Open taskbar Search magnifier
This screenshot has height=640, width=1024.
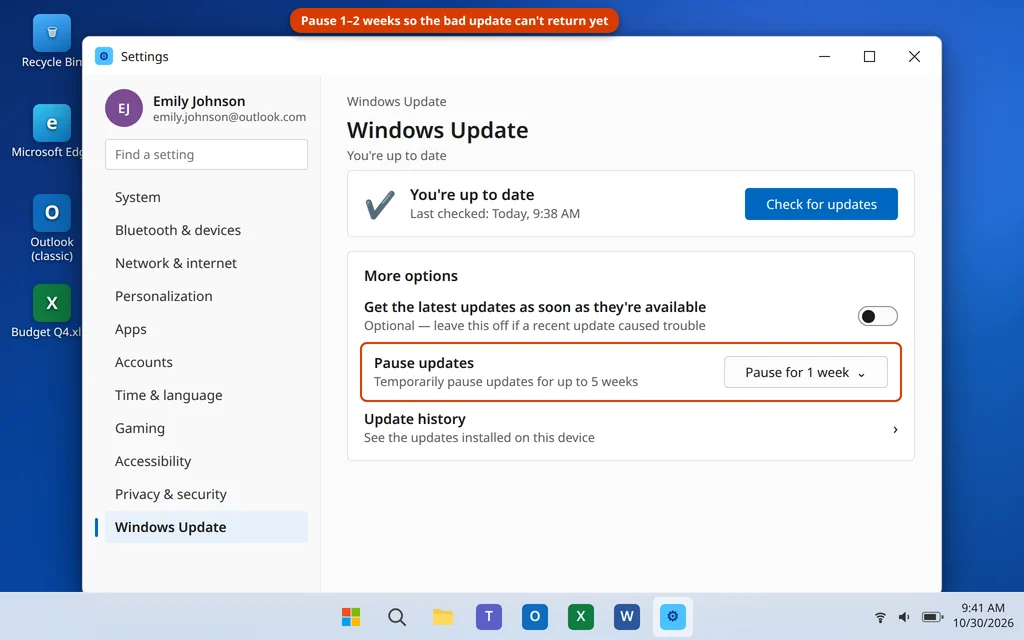[396, 616]
